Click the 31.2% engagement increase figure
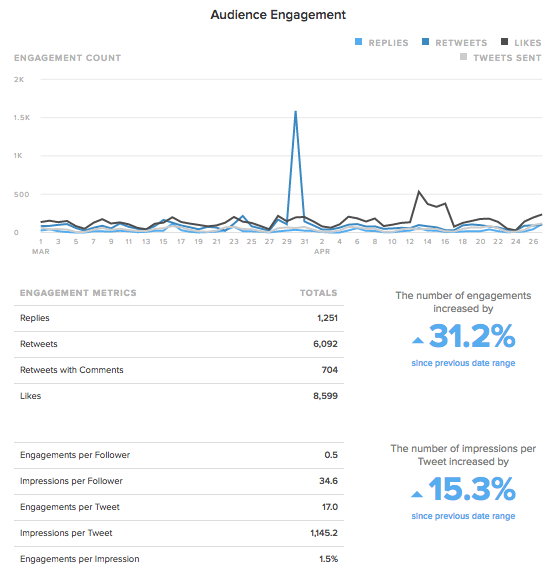 [x=472, y=336]
